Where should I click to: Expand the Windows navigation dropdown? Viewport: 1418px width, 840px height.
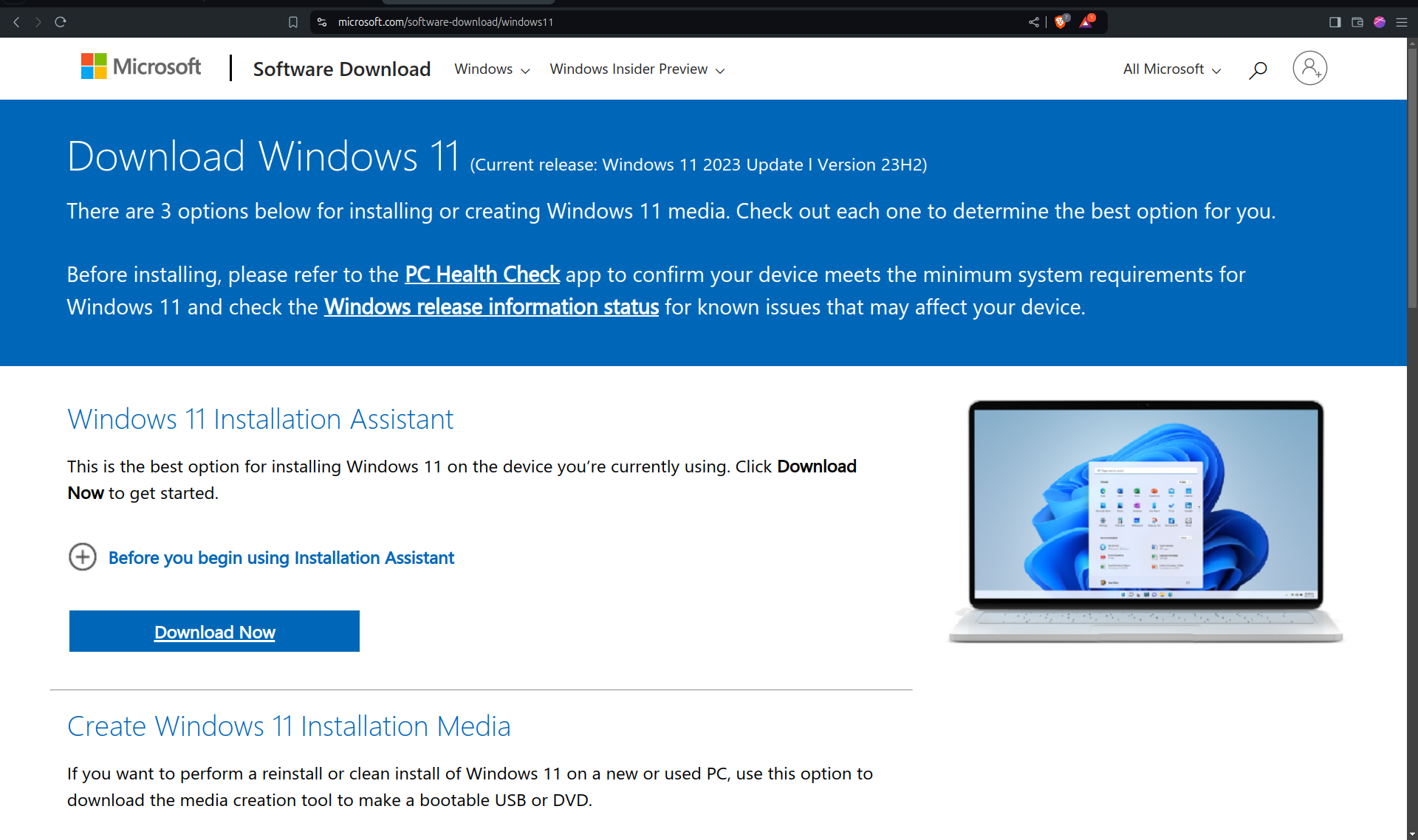click(492, 69)
